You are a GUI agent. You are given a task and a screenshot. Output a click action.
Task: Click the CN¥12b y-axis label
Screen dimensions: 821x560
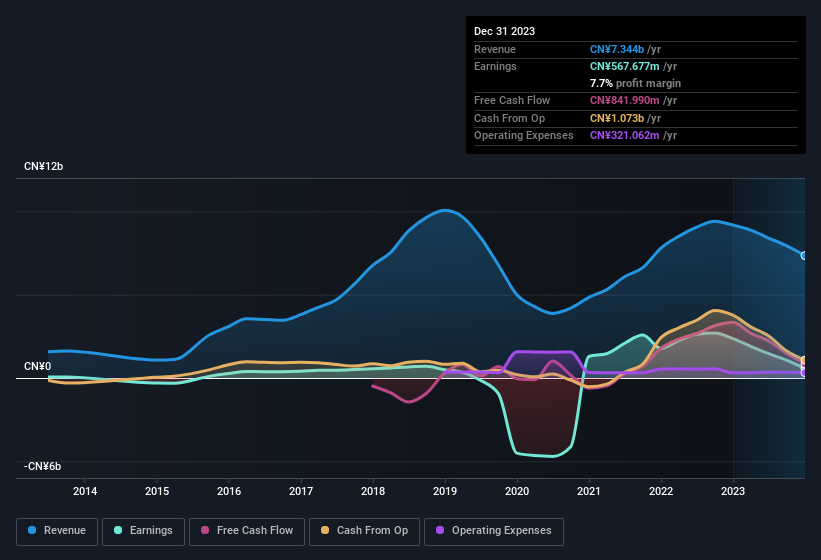(x=43, y=166)
